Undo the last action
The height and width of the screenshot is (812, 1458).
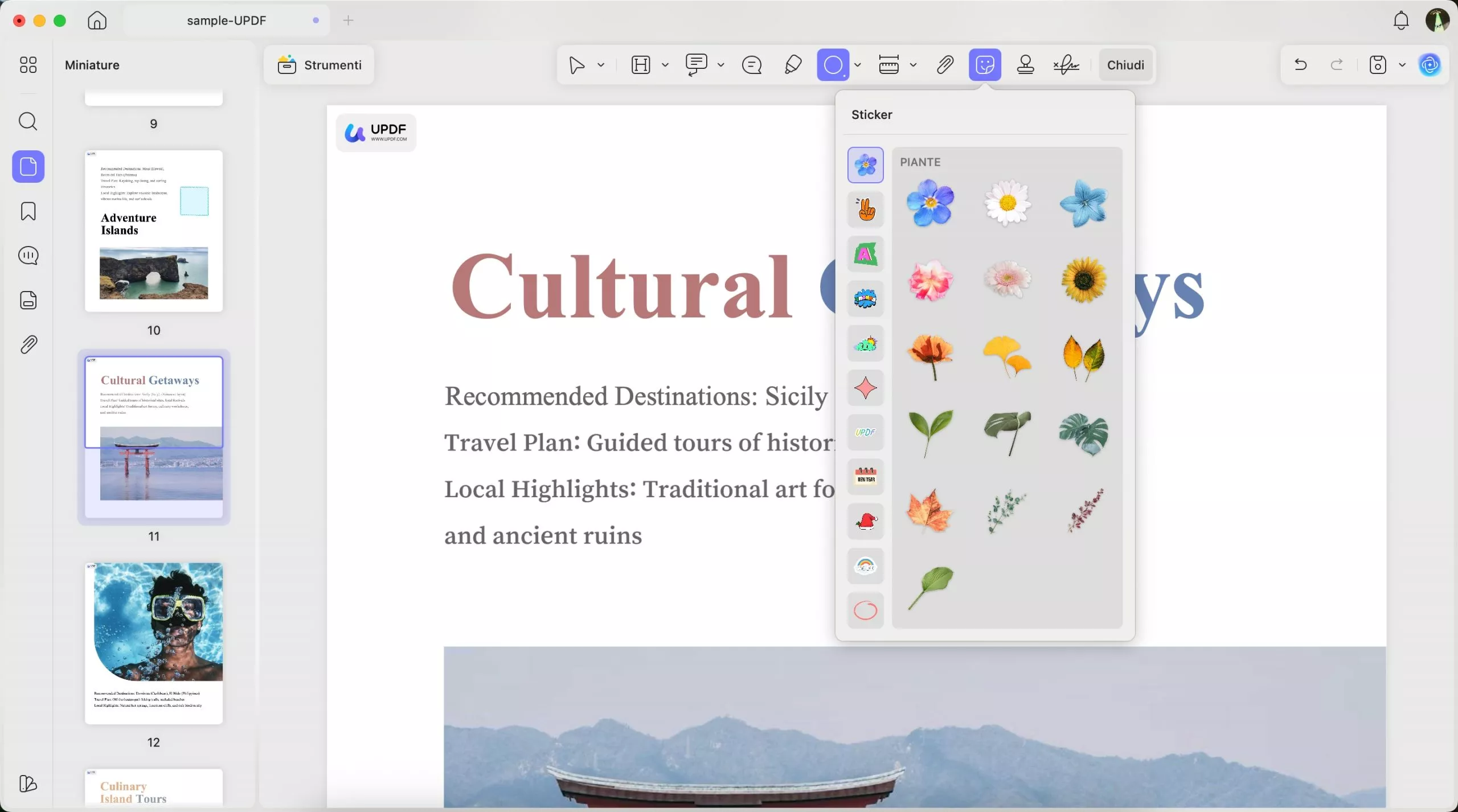point(1300,64)
